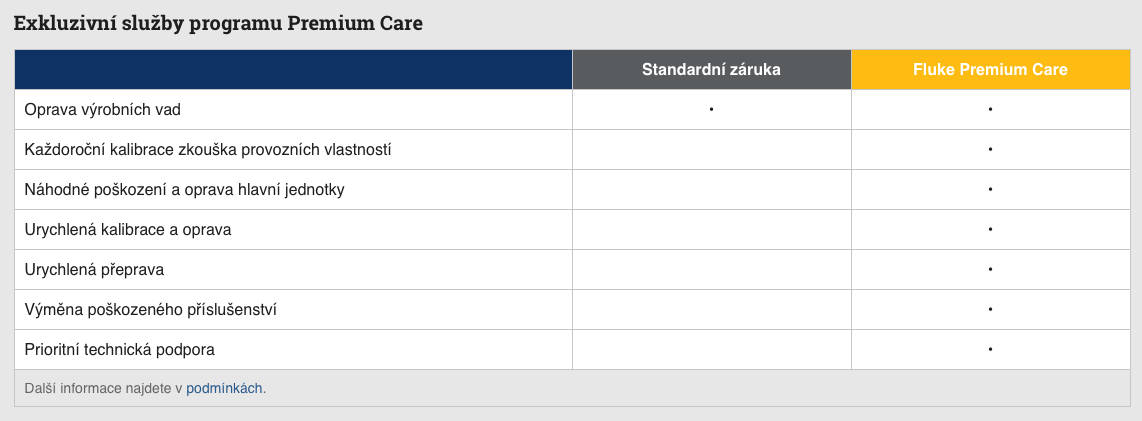Click Náhodné poškození a oprava hlavní jednotky
This screenshot has width=1142, height=421.
185,189
